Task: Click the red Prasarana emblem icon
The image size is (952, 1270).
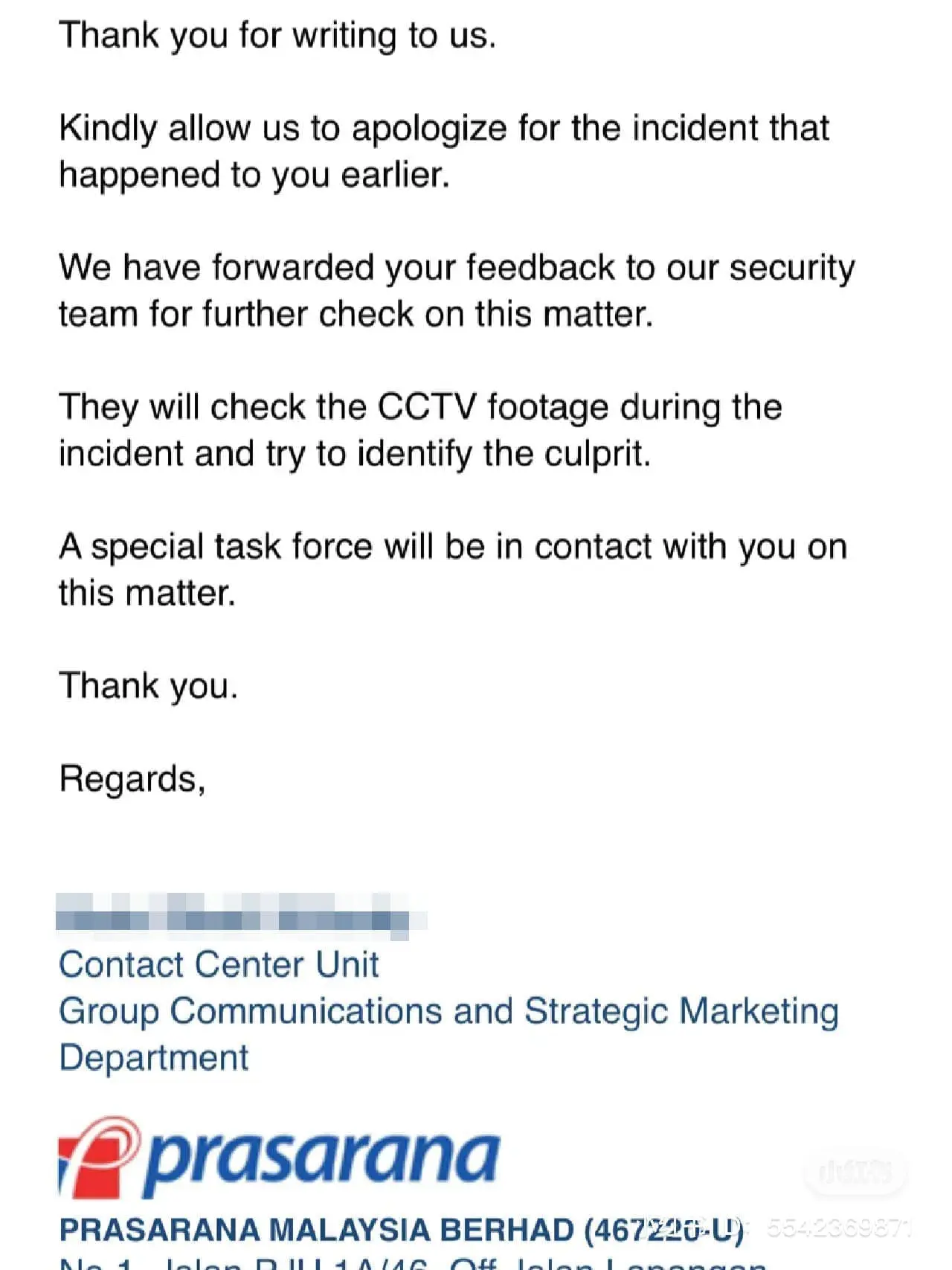Action: click(x=99, y=1157)
